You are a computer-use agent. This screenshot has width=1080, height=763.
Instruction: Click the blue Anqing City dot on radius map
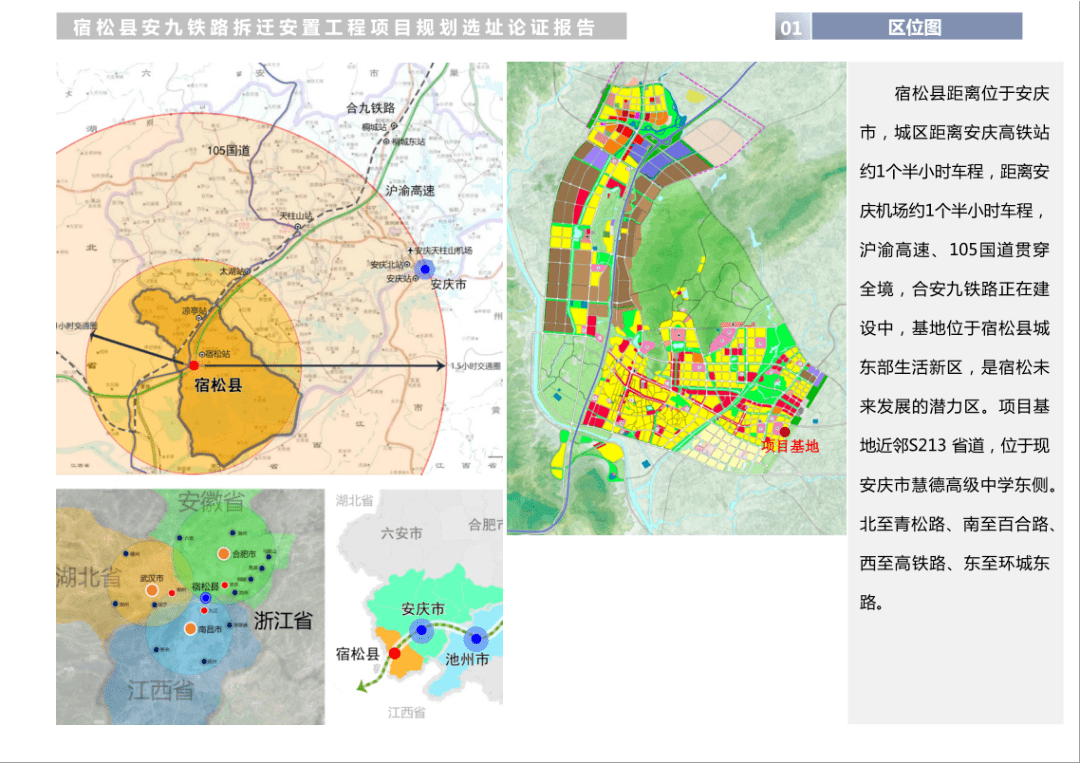coord(425,268)
